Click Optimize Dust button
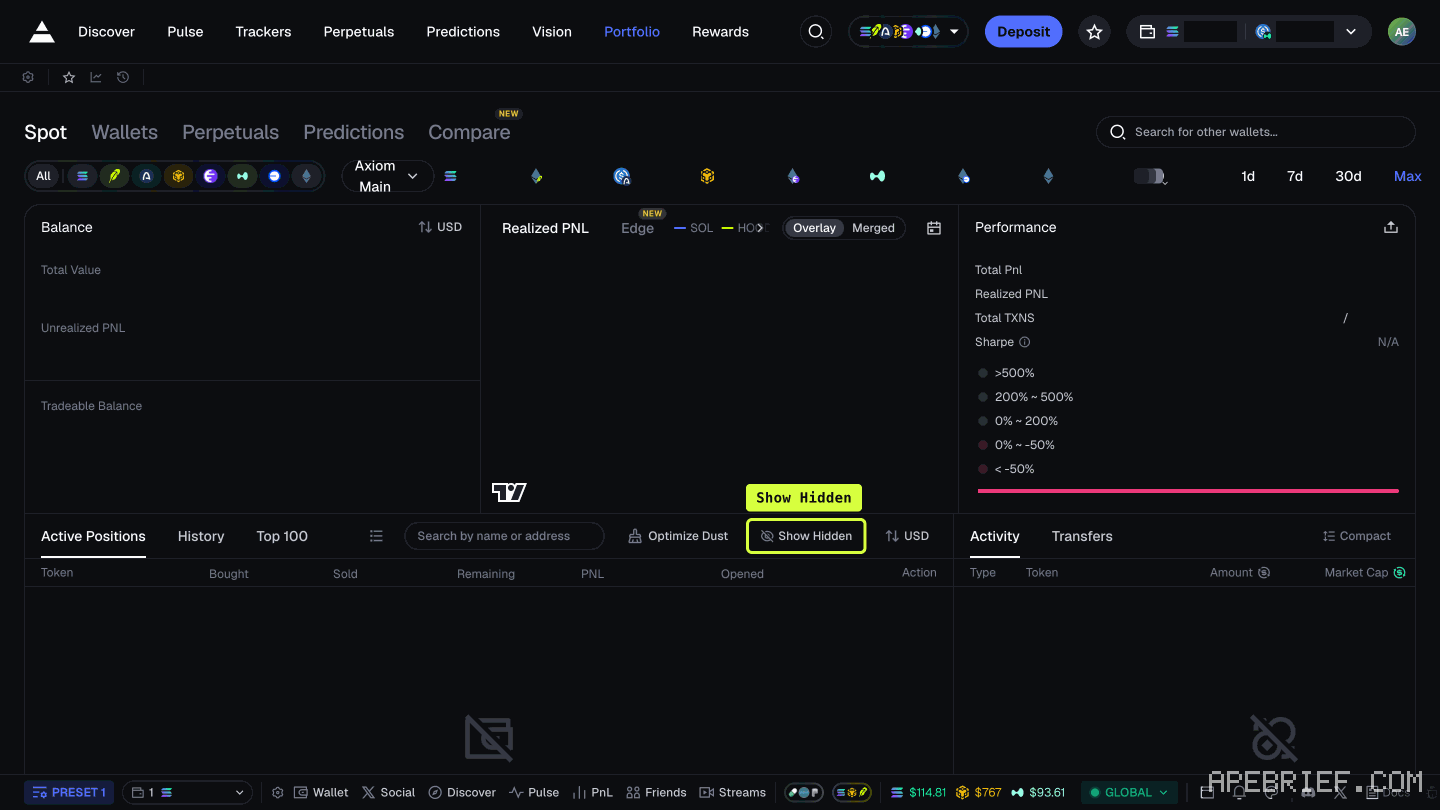Screen dimensions: 1440x810 point(678,536)
